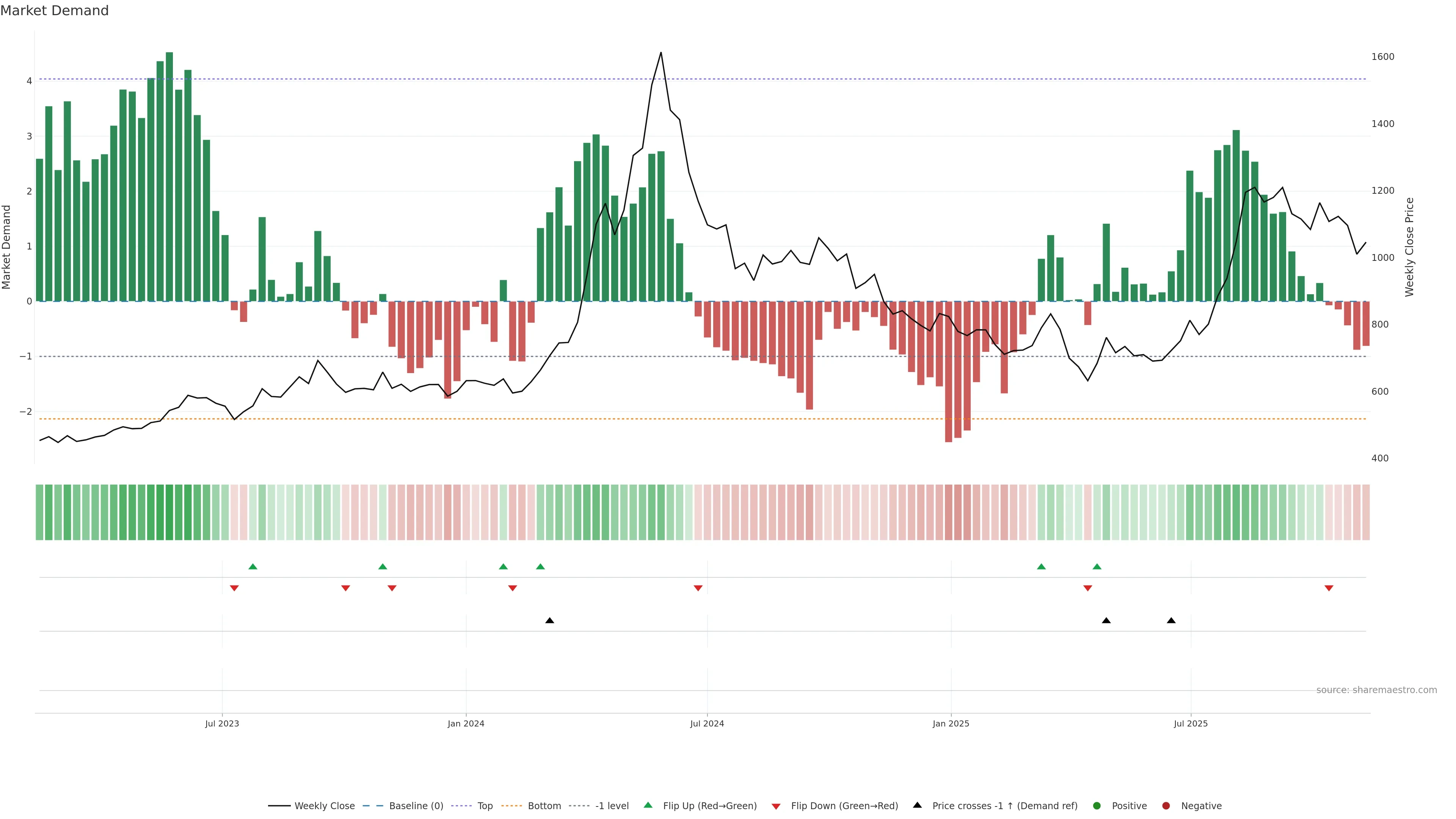Hide the Top dotted line via legend
Viewport: 1456px width, 819px height.
485,806
